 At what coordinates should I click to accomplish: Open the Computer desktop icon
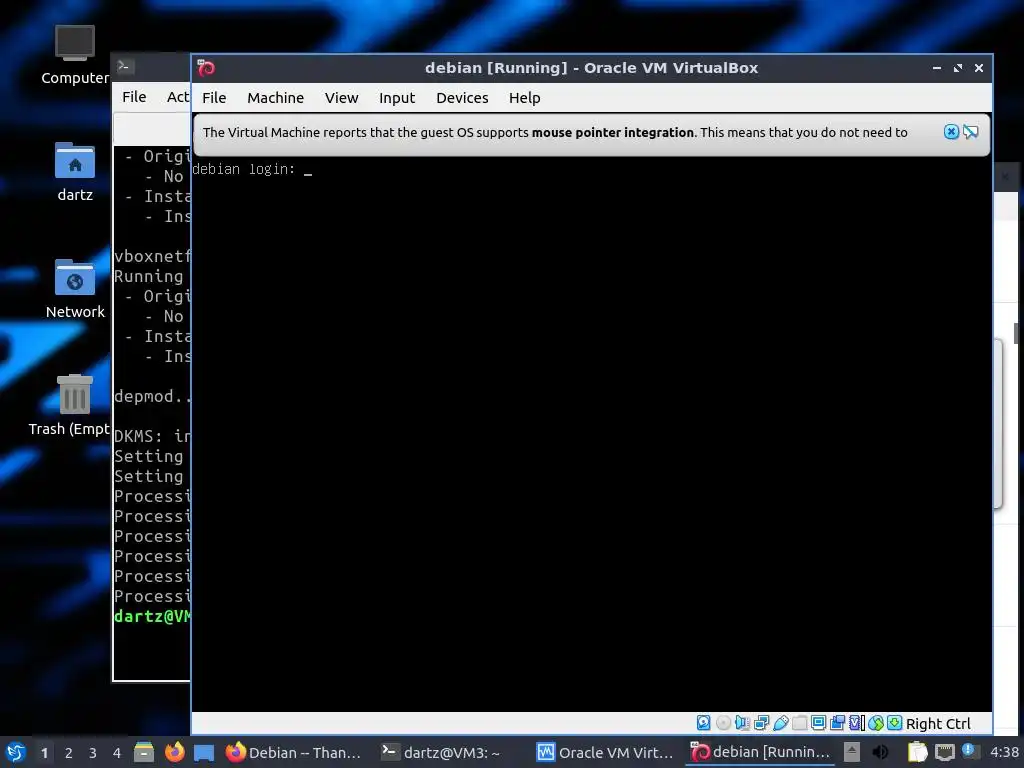click(74, 55)
